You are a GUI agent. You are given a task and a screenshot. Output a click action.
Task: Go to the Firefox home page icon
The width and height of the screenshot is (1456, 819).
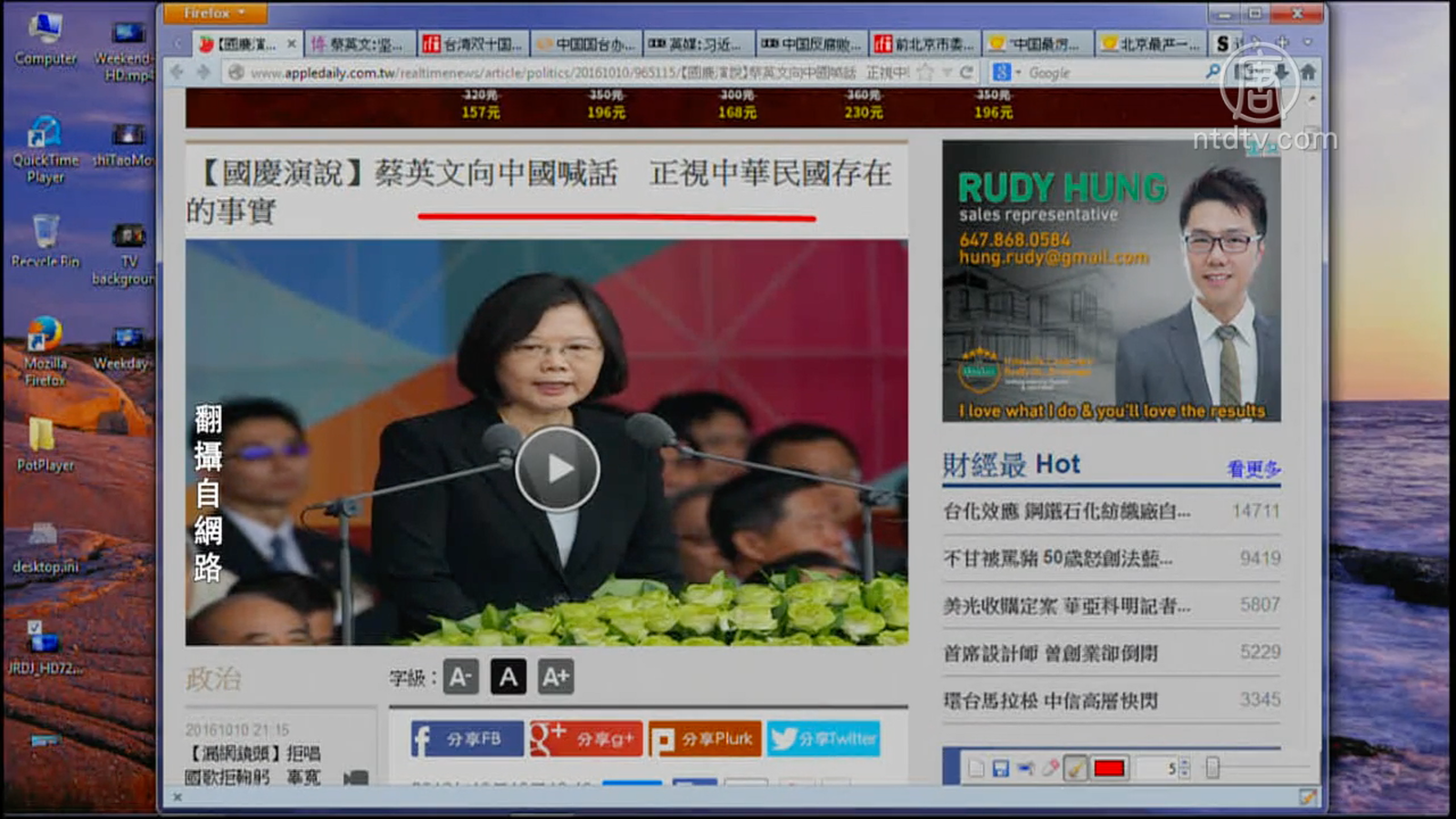click(1308, 72)
